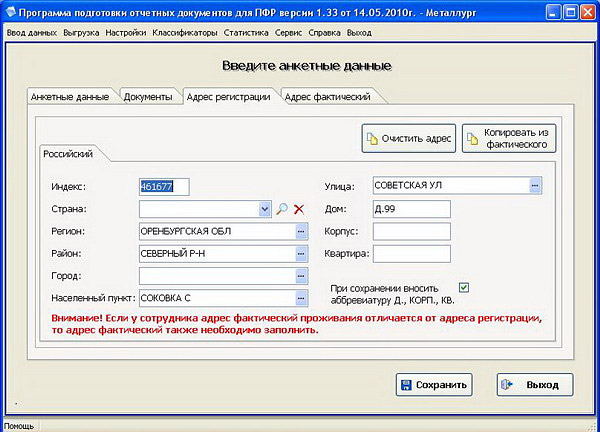Click the Индекс input field
The height and width of the screenshot is (432, 600).
click(x=164, y=186)
